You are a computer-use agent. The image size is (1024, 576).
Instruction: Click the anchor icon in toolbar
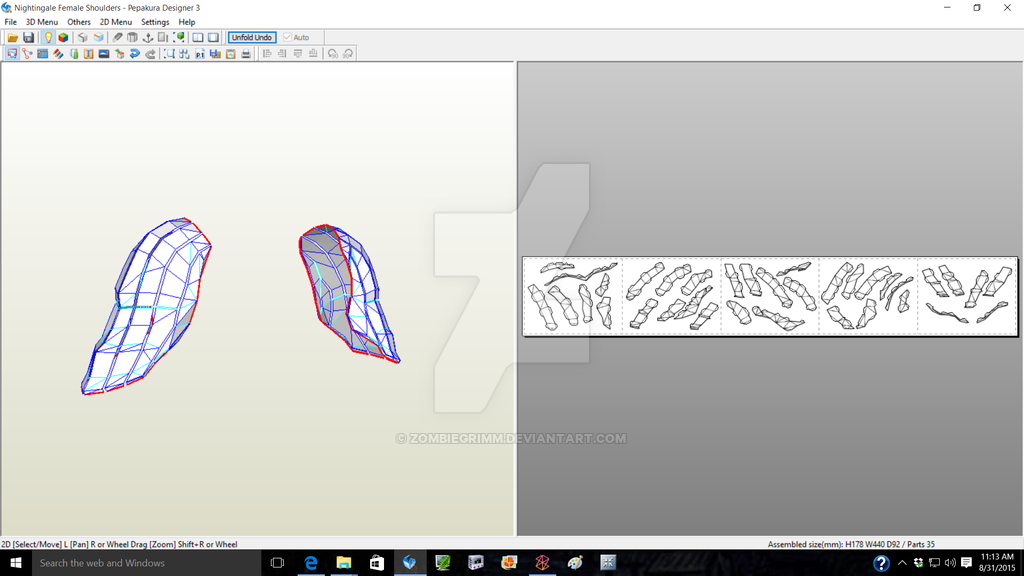(148, 38)
